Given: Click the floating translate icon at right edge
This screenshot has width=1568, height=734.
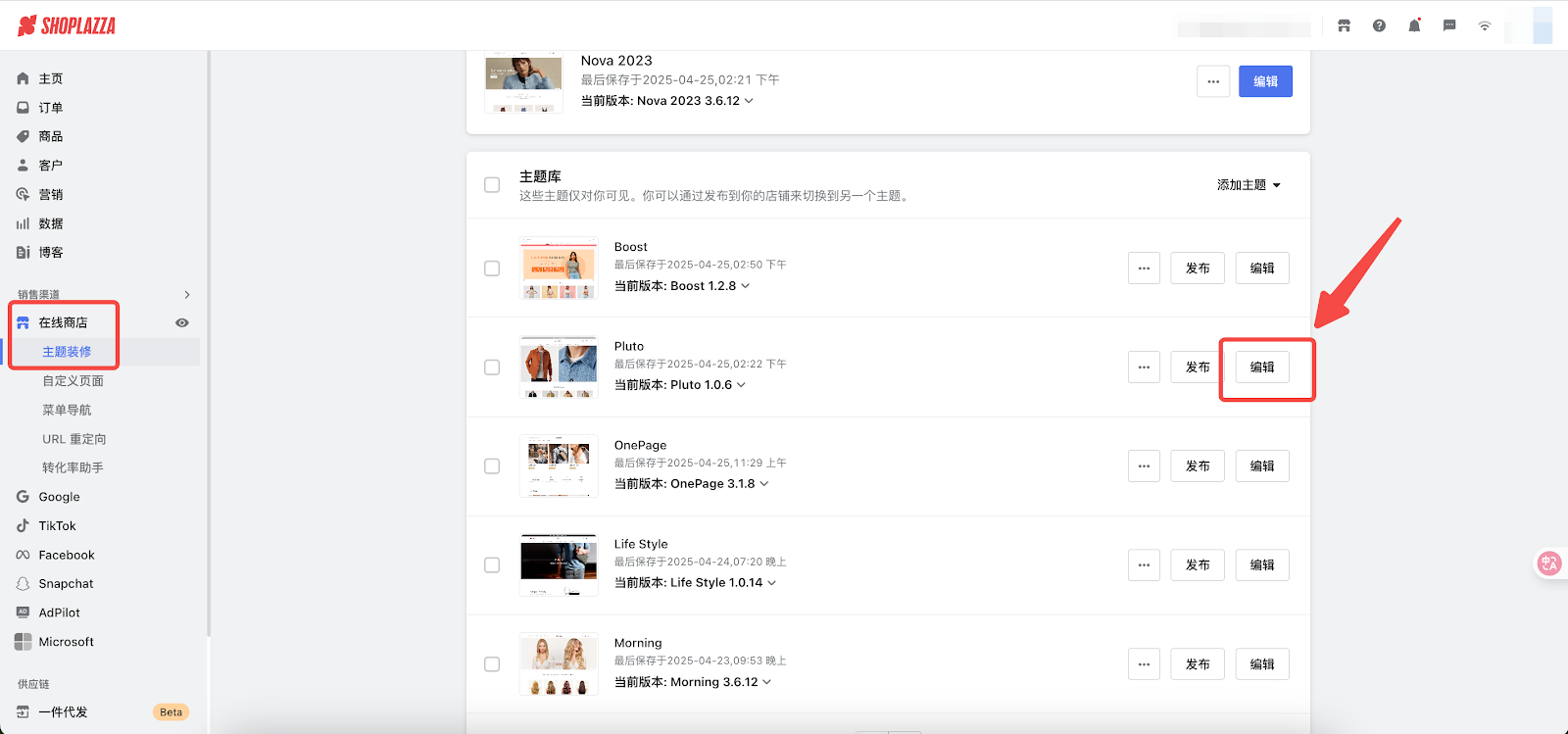Looking at the screenshot, I should pyautogui.click(x=1549, y=563).
